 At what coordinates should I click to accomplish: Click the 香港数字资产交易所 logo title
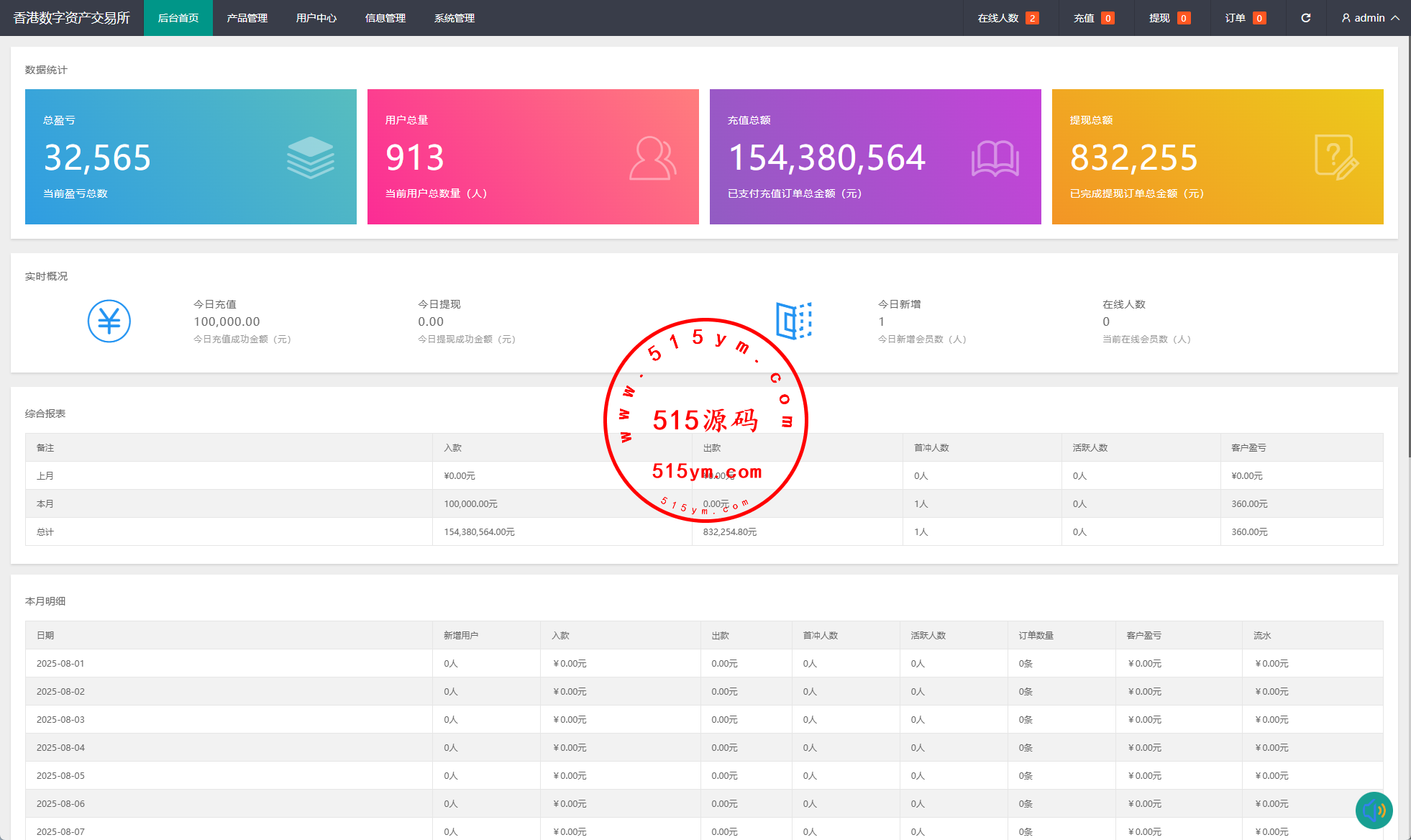(71, 18)
